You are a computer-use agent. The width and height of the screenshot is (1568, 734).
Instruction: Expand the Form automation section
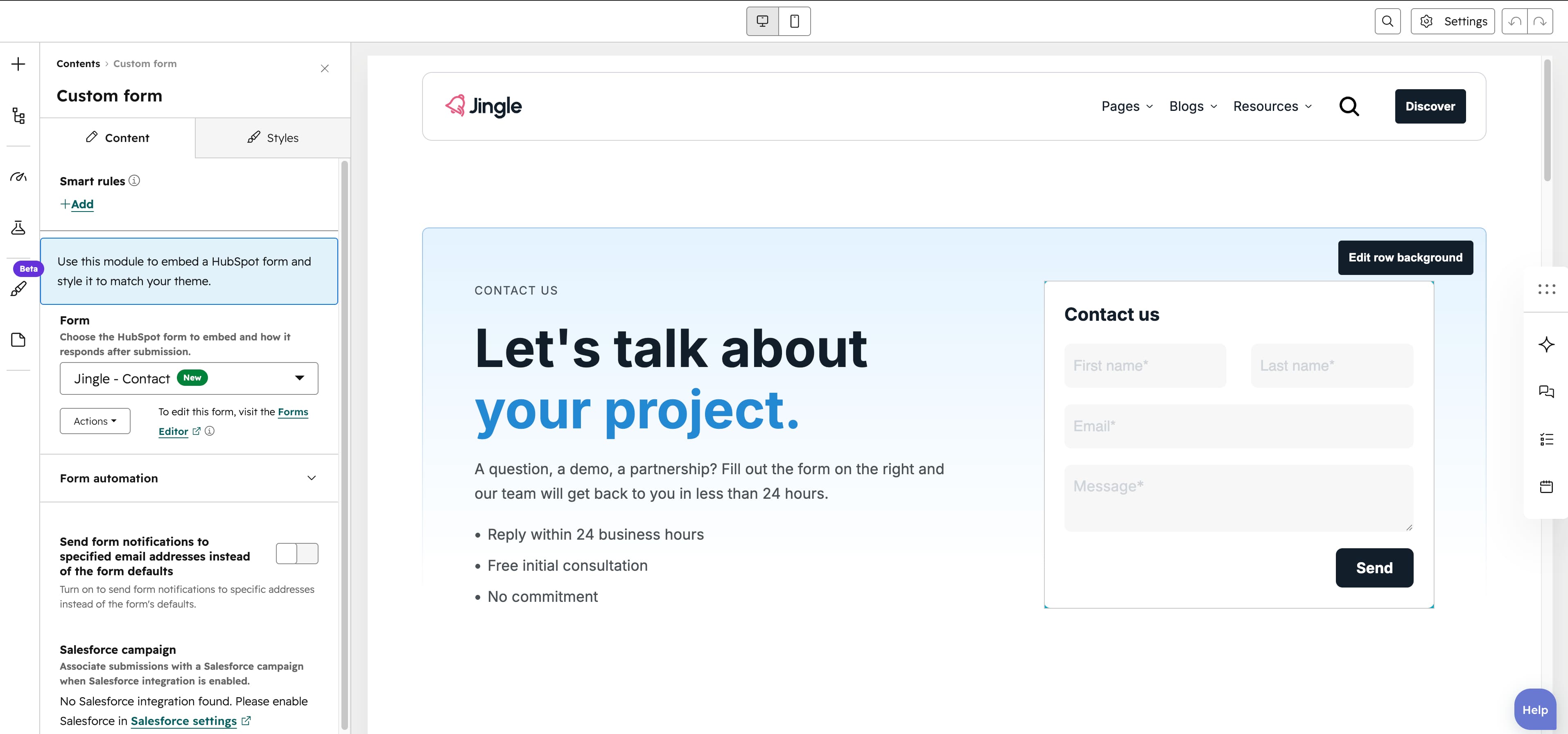click(x=189, y=478)
